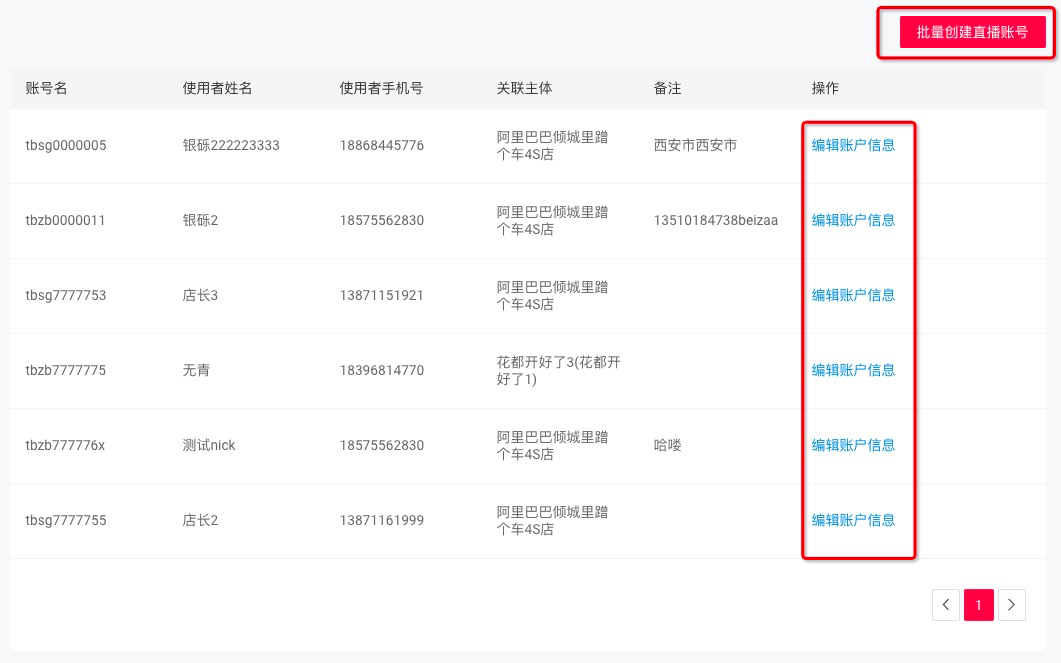Open 编辑账户信息 for account tbzb0000011
1061x663 pixels.
tap(853, 220)
